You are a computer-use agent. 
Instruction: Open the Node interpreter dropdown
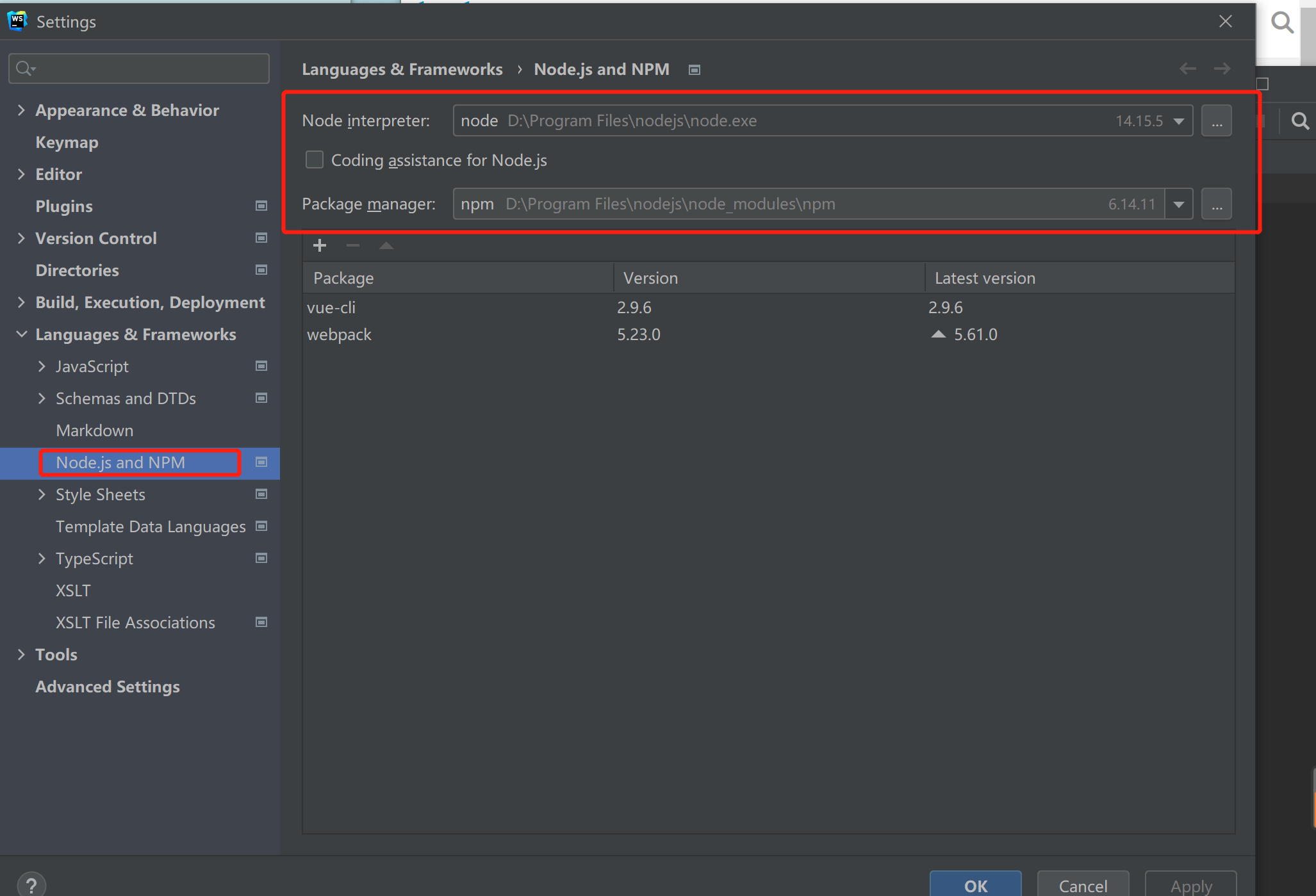[1178, 121]
